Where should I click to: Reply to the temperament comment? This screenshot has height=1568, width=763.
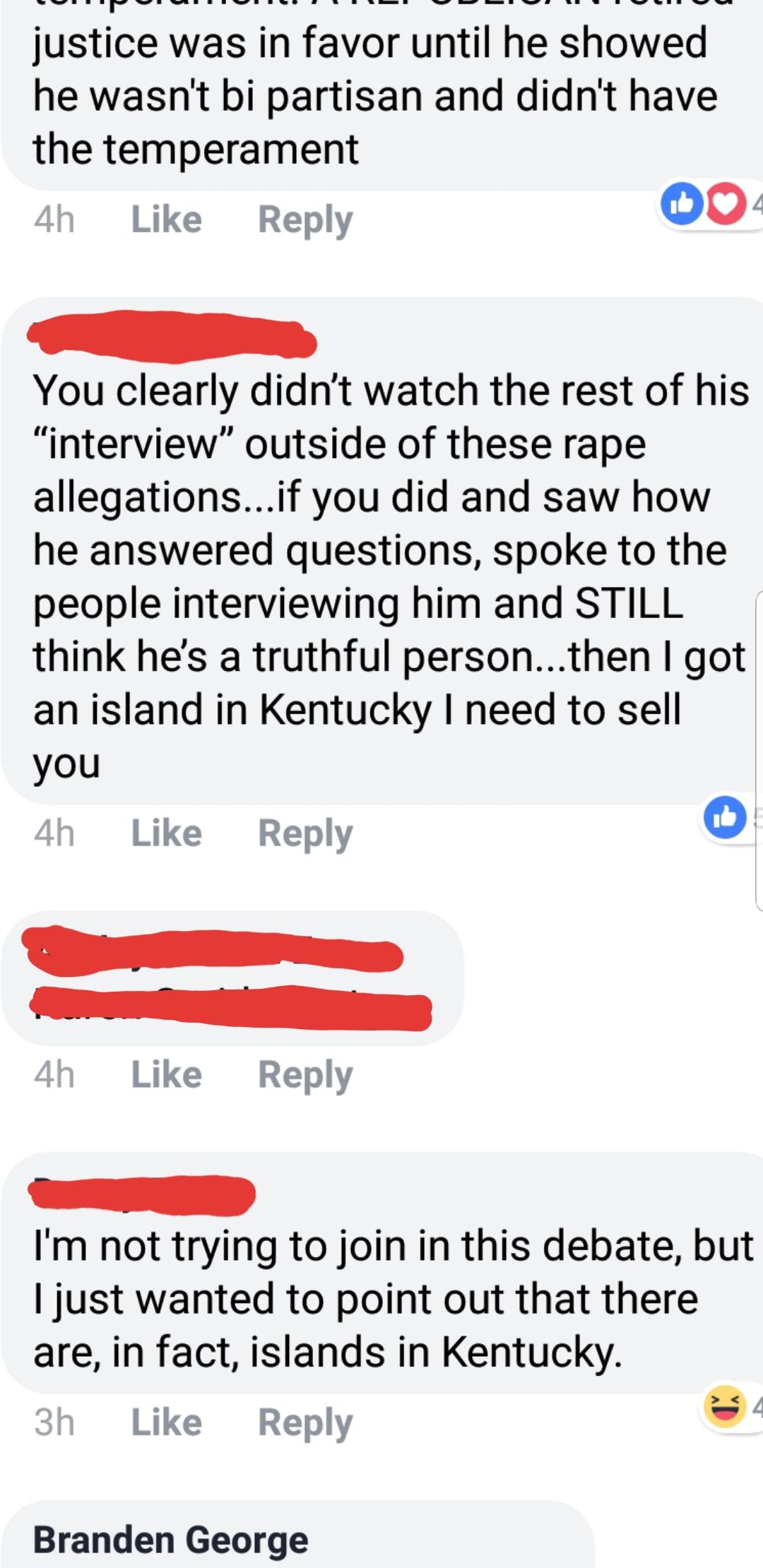[x=305, y=220]
